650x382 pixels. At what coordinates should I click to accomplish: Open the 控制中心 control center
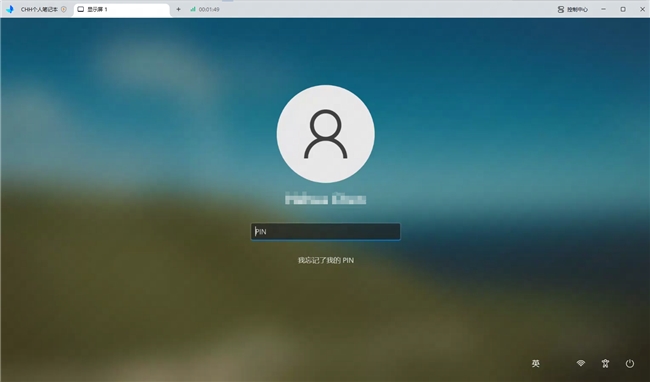[x=572, y=9]
